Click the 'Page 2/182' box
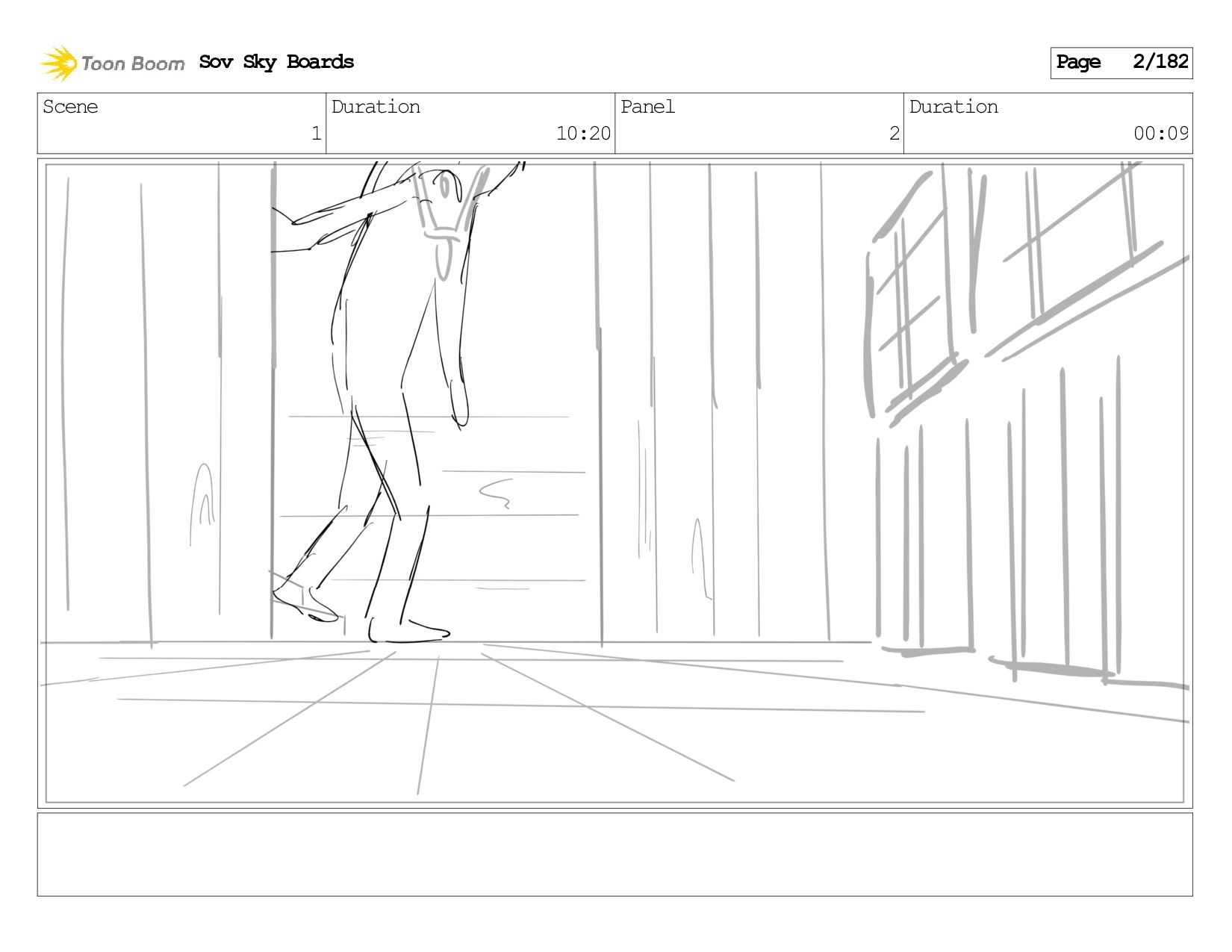 pyautogui.click(x=1121, y=63)
